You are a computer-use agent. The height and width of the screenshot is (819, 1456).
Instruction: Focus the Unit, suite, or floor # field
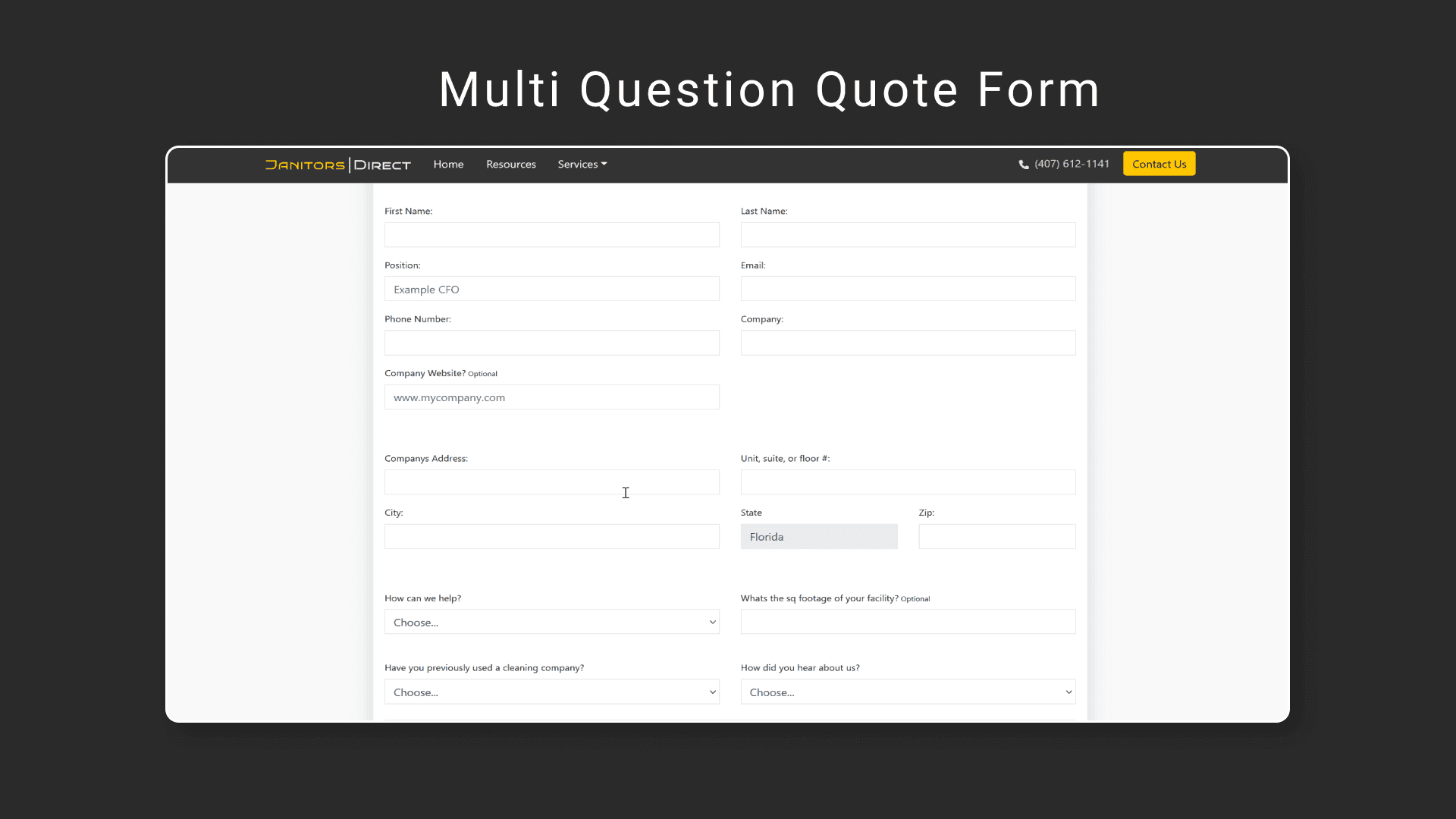click(908, 482)
